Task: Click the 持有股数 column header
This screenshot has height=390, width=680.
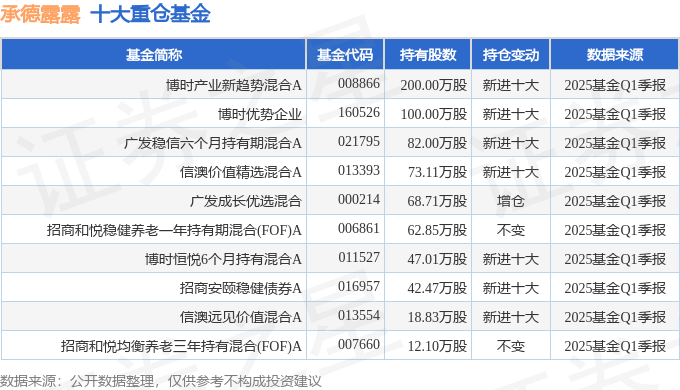Action: click(428, 55)
